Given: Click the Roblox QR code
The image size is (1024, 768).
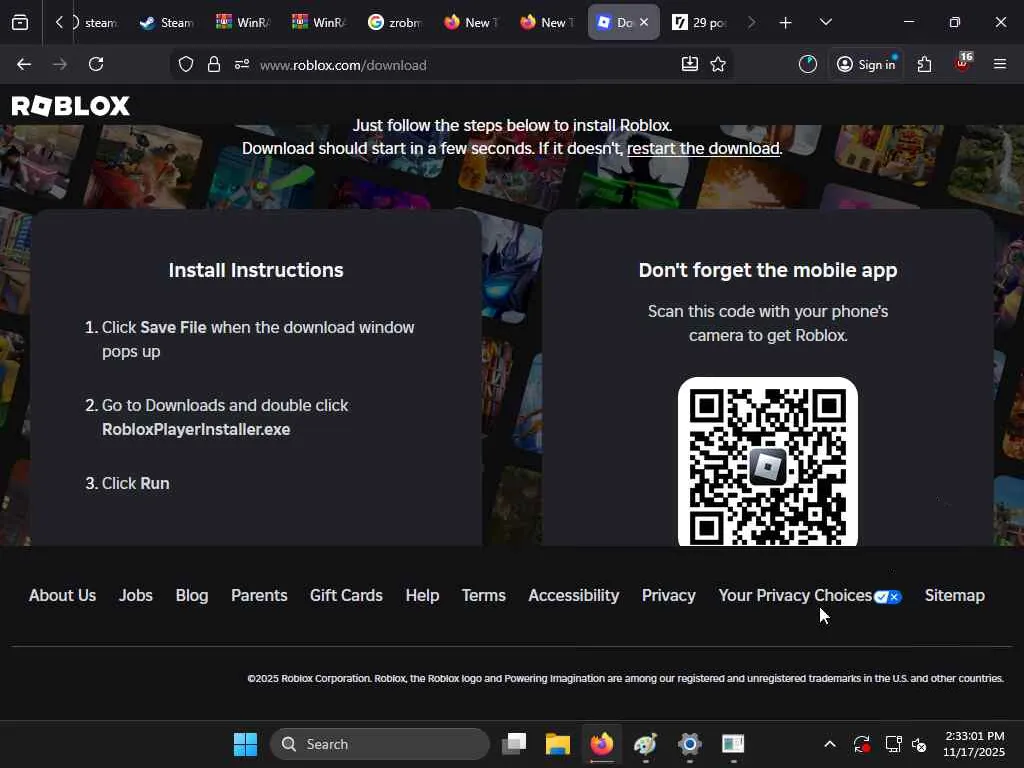Looking at the screenshot, I should click(x=767, y=462).
